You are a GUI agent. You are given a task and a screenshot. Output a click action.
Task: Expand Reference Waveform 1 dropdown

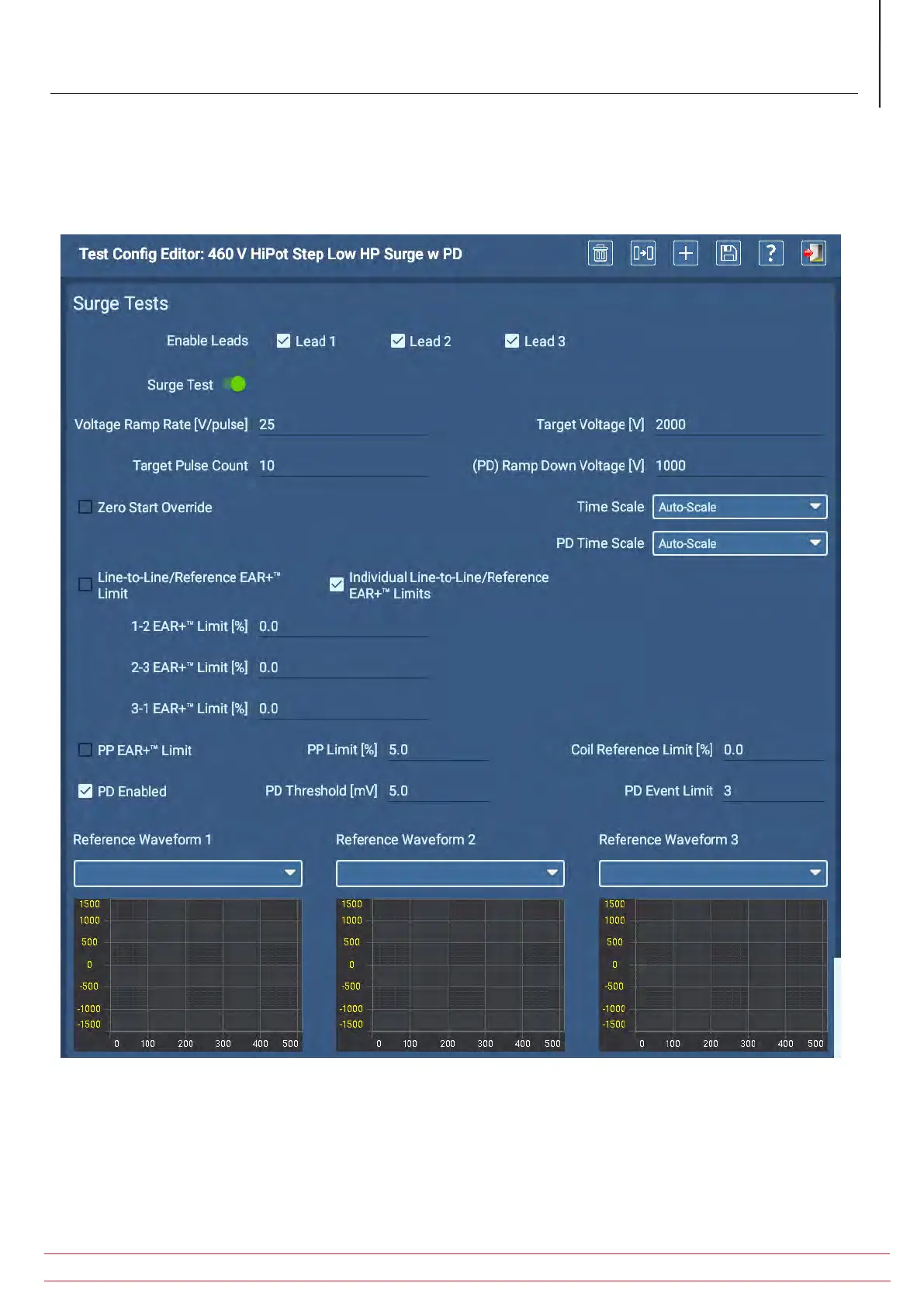pyautogui.click(x=188, y=873)
